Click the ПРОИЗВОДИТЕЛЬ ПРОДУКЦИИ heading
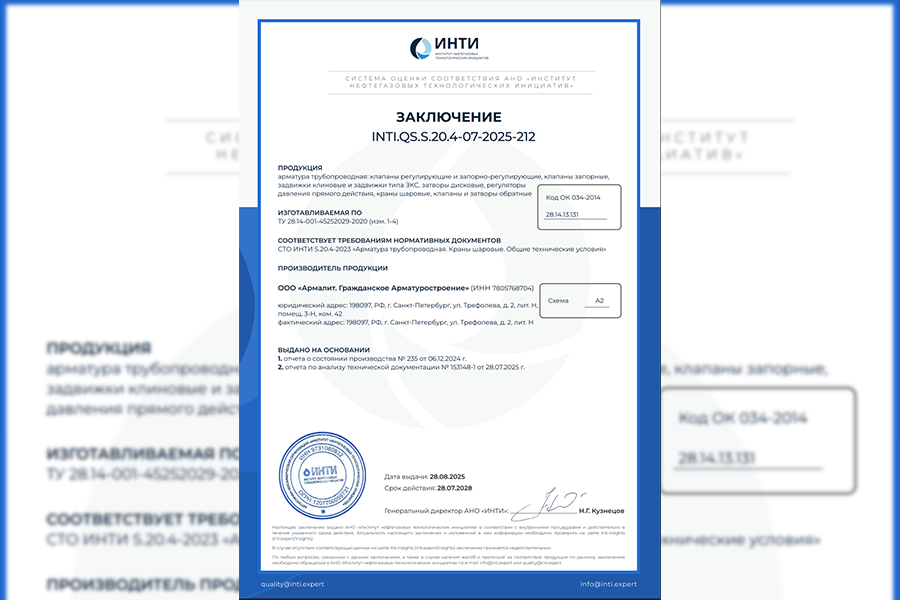900x600 pixels. click(x=332, y=267)
